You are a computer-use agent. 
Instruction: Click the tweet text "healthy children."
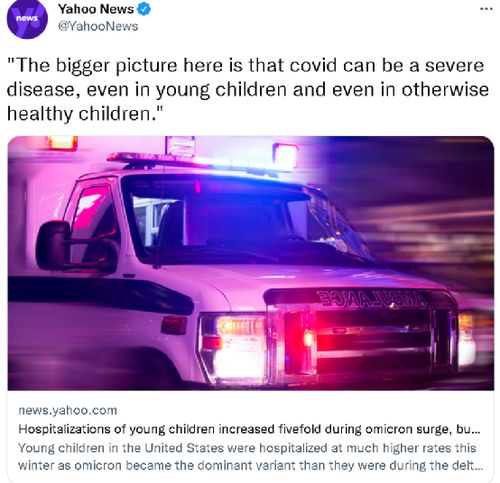pyautogui.click(x=85, y=114)
